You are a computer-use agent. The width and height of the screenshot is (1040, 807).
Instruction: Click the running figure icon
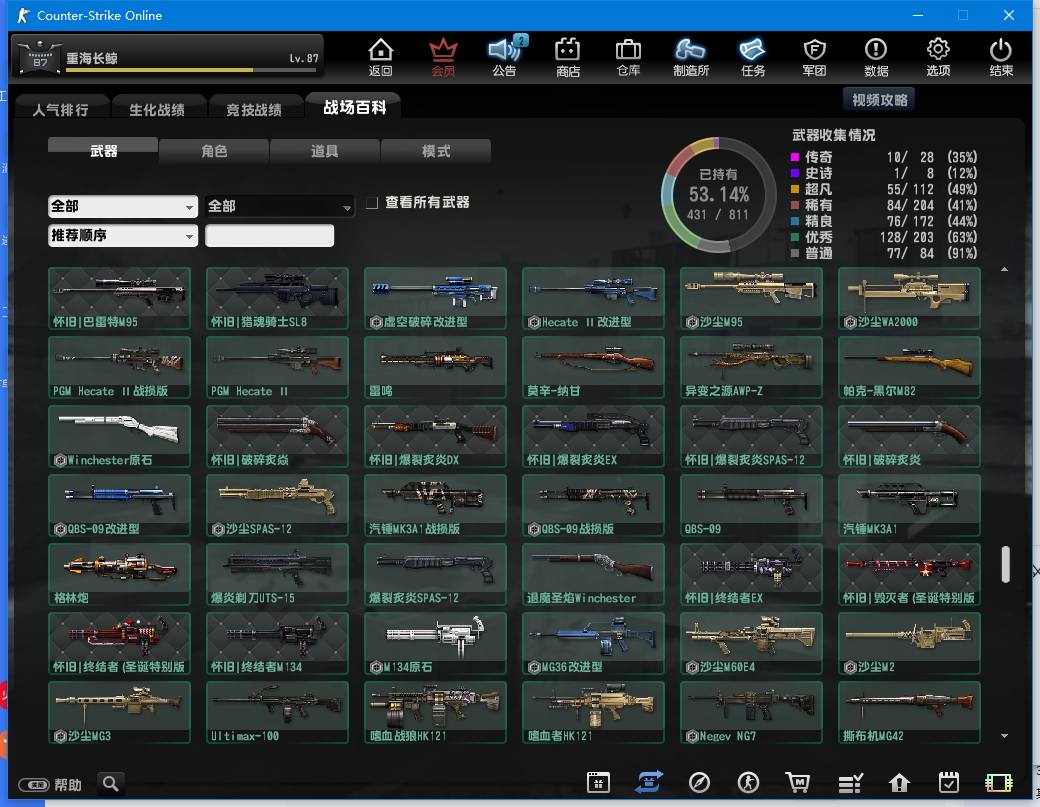[748, 782]
